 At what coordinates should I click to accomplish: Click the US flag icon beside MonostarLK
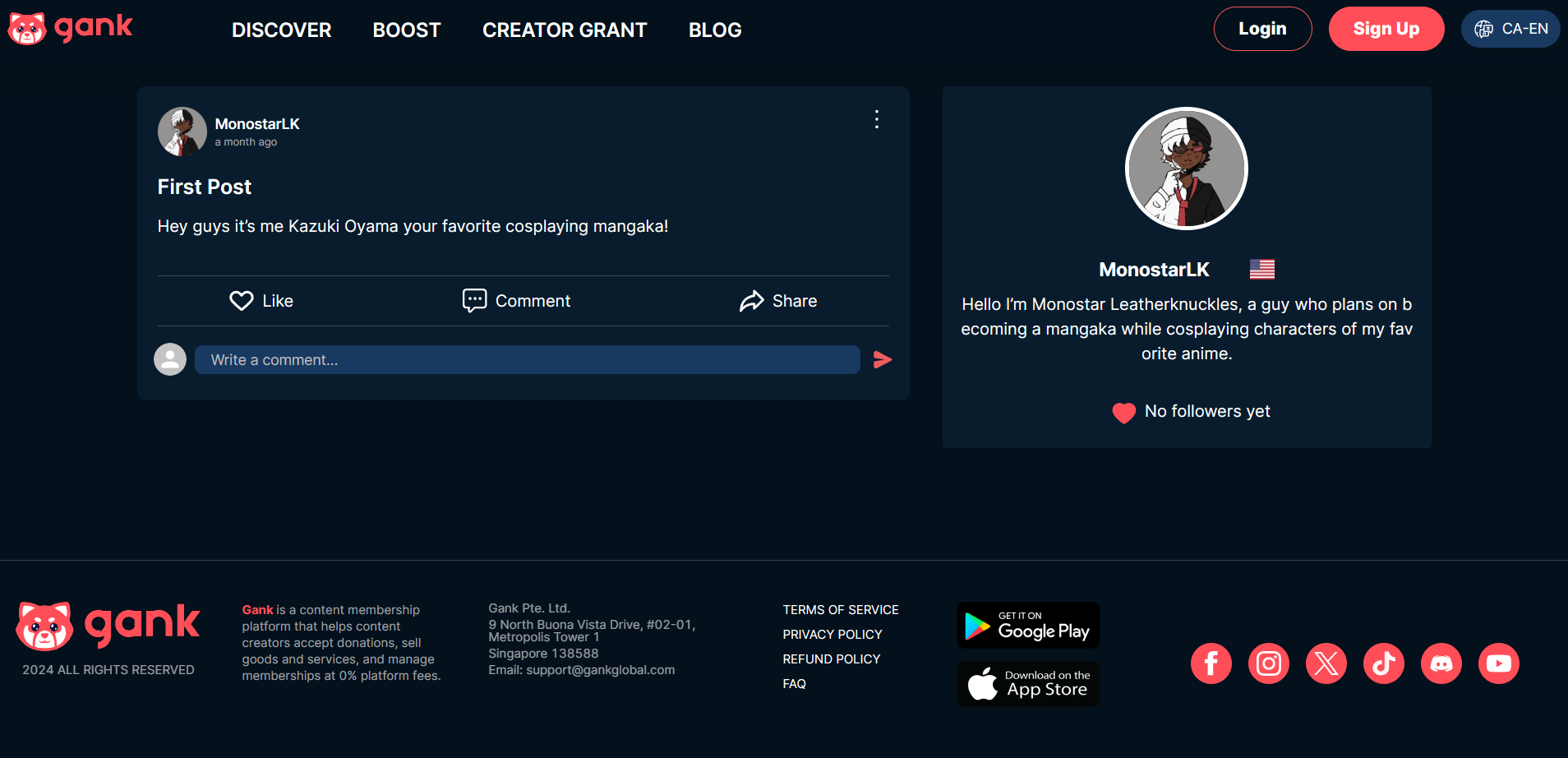point(1262,269)
